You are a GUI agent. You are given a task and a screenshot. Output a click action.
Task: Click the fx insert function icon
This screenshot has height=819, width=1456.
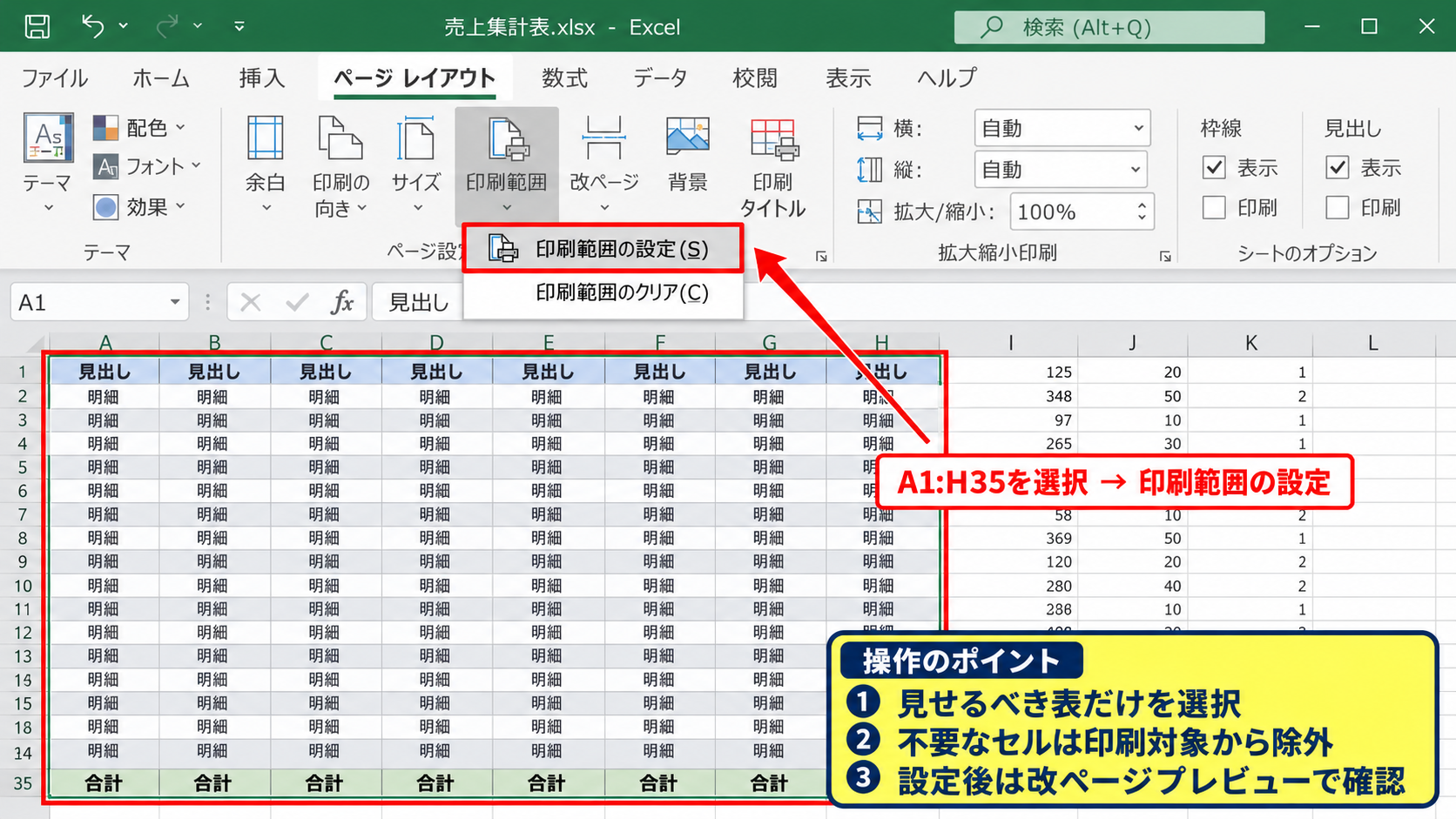click(x=342, y=302)
